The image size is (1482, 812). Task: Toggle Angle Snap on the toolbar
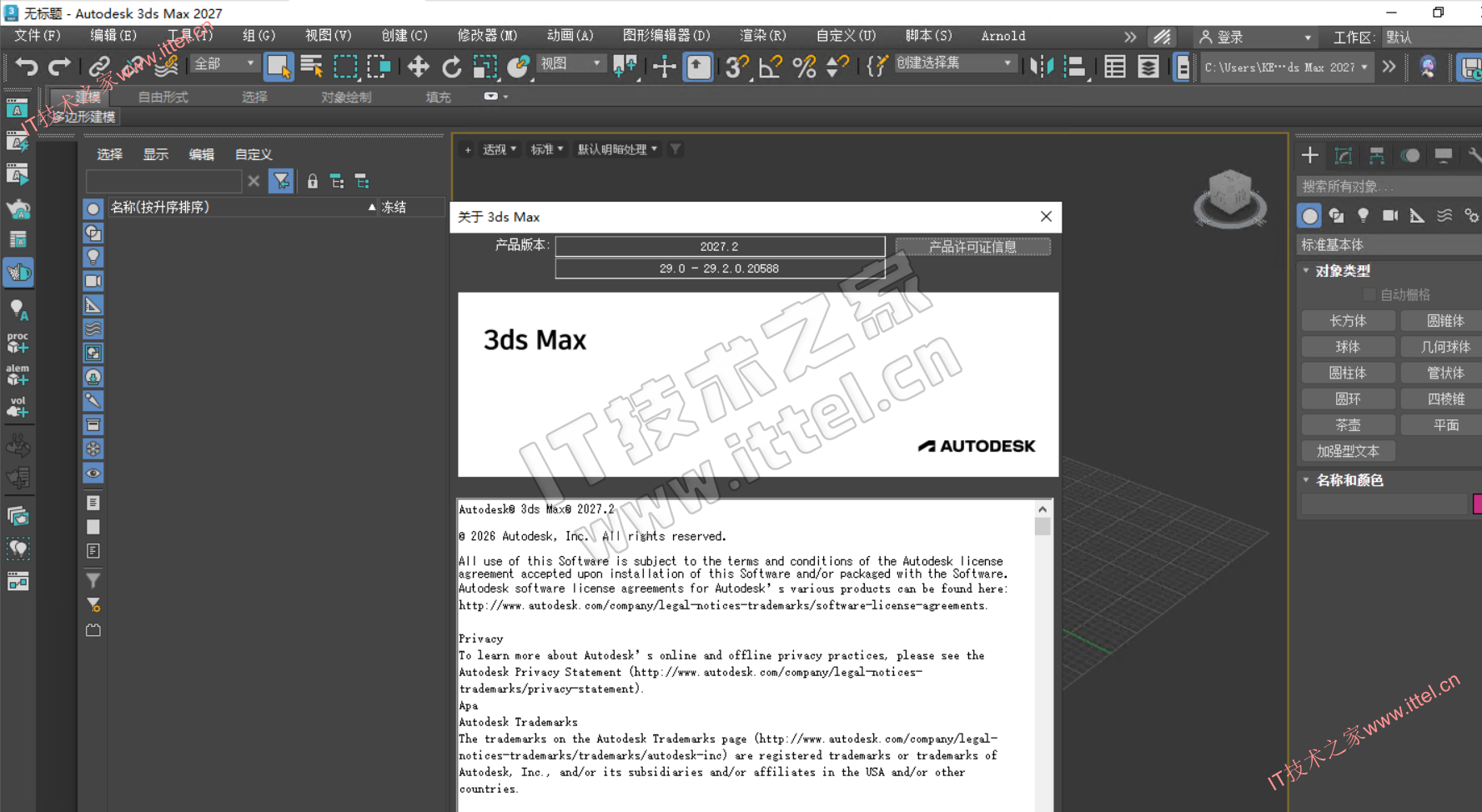771,66
